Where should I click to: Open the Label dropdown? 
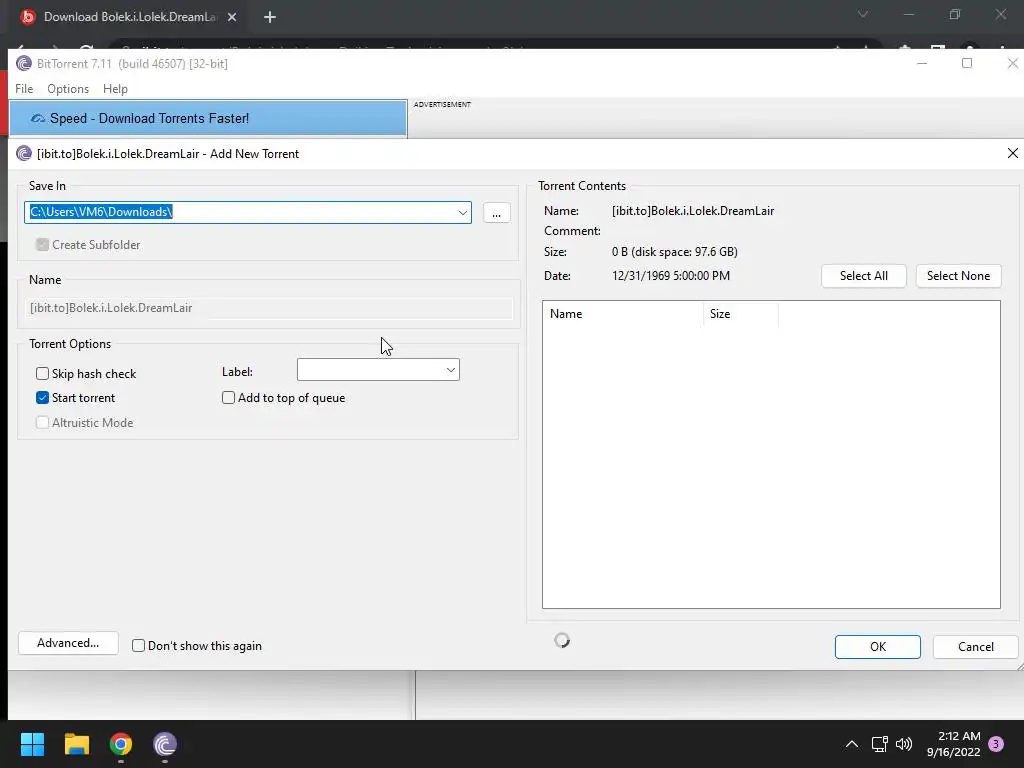tap(378, 370)
